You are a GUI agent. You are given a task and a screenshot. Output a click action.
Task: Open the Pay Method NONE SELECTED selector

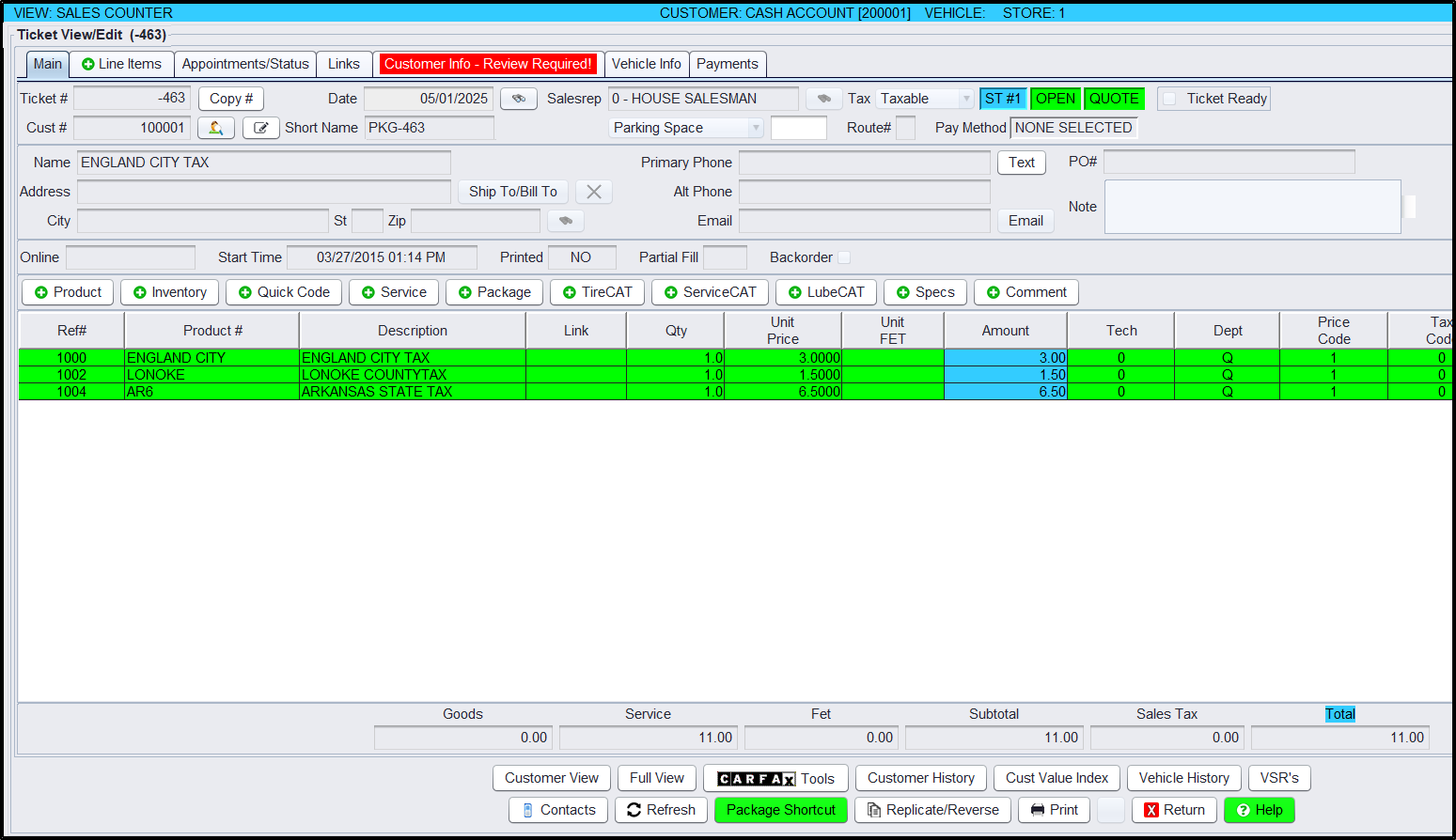click(x=1072, y=128)
